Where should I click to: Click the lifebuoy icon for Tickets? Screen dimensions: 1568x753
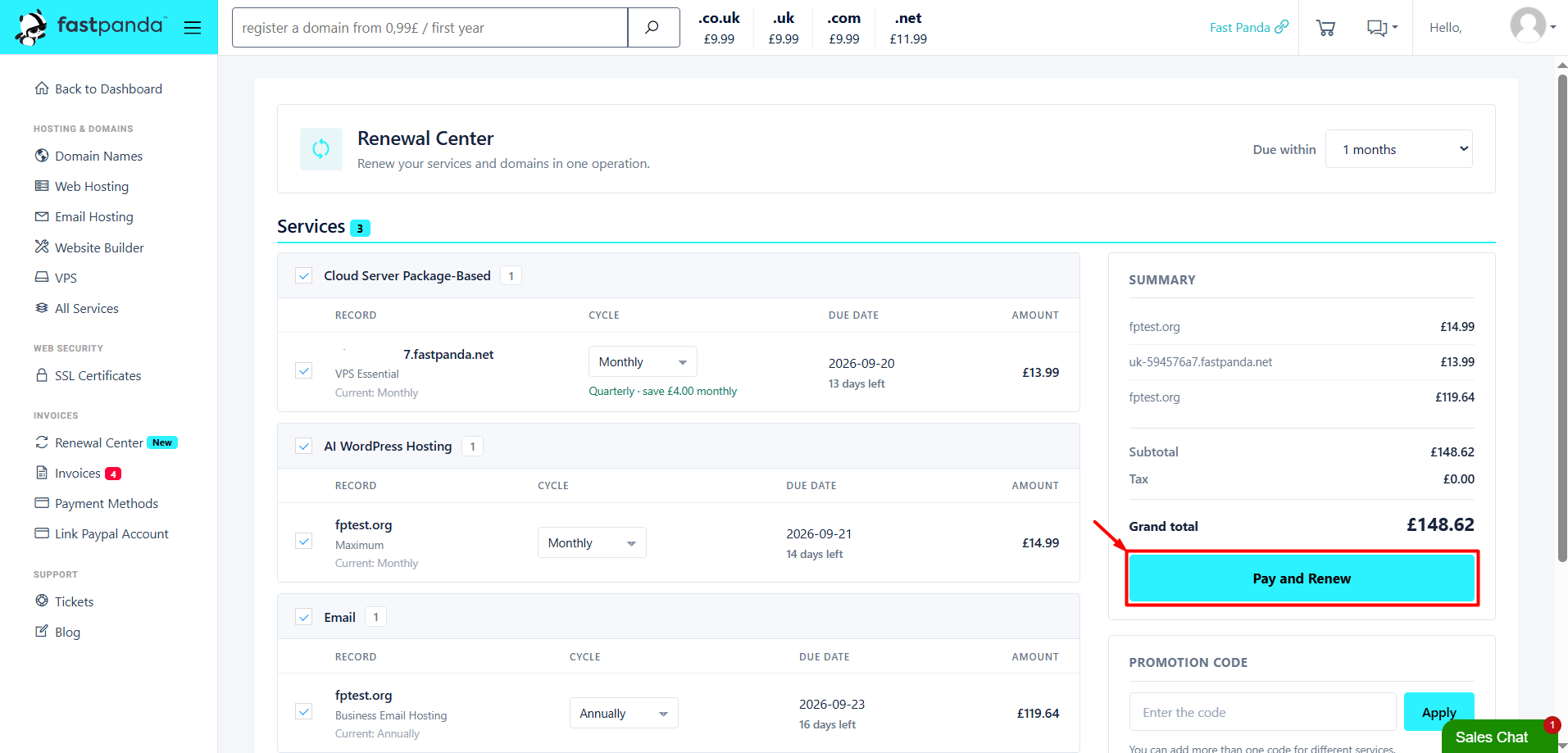tap(42, 601)
